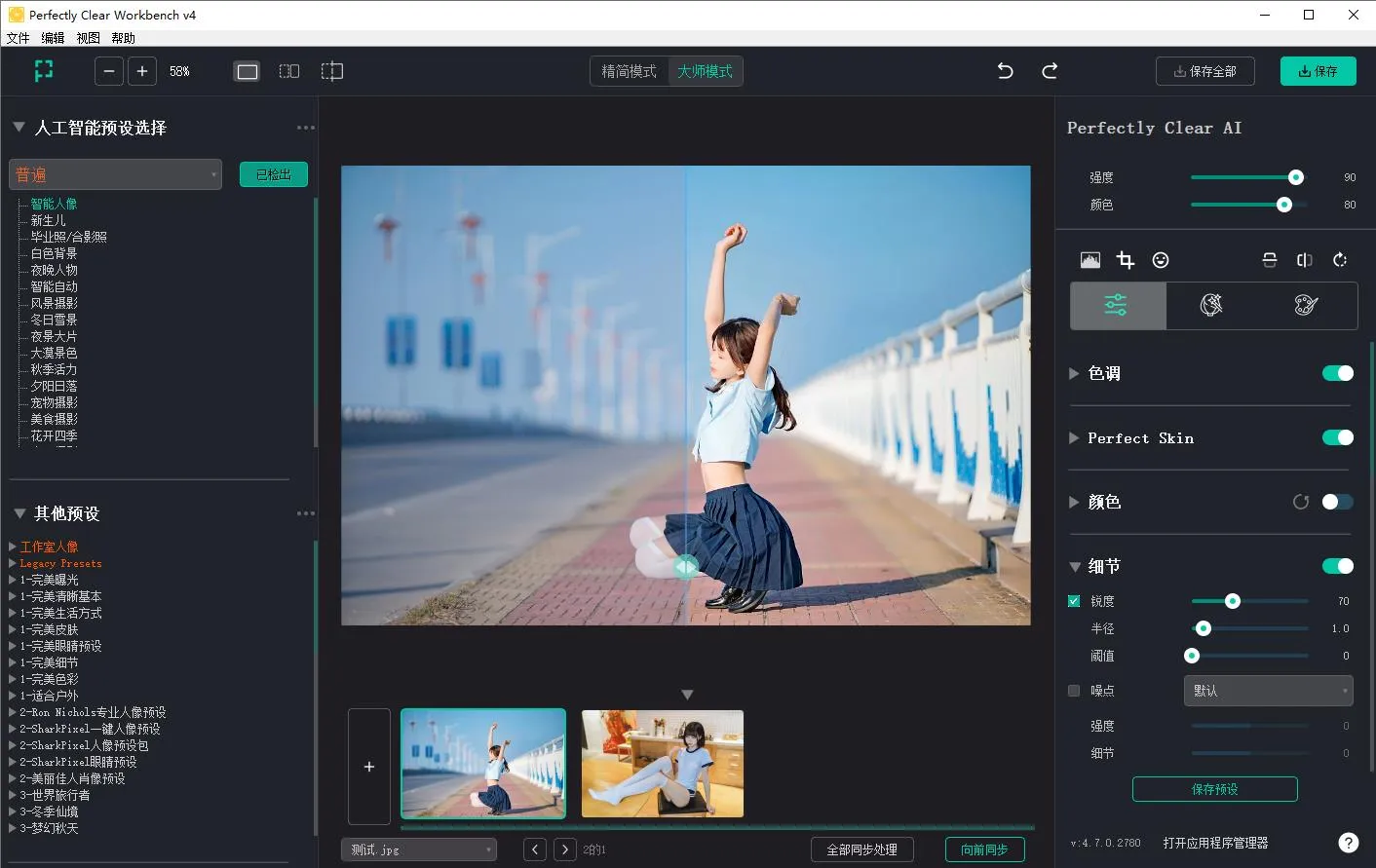The width and height of the screenshot is (1376, 868).
Task: Open the histogram image icon
Action: tap(1090, 260)
